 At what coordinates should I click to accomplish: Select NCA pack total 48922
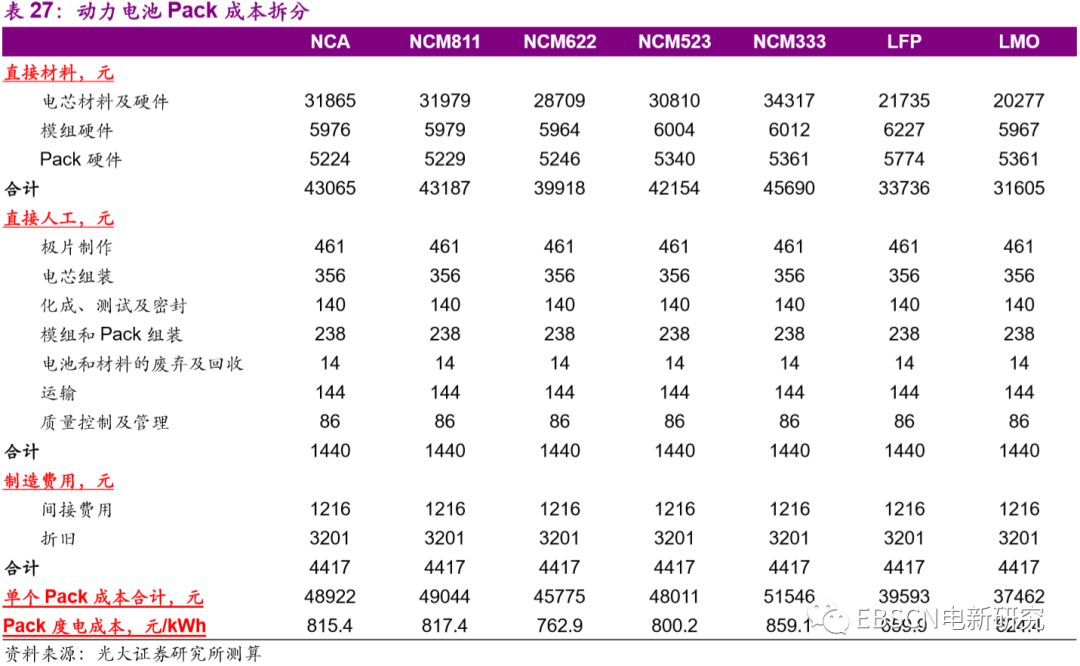tap(330, 596)
